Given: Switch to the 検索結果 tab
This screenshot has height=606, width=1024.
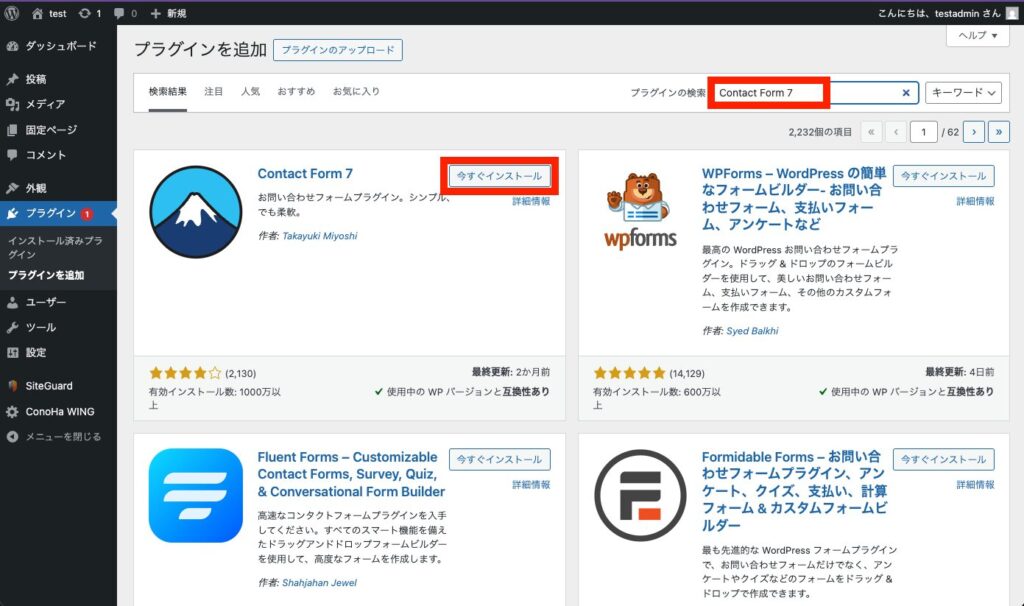Looking at the screenshot, I should coord(167,91).
